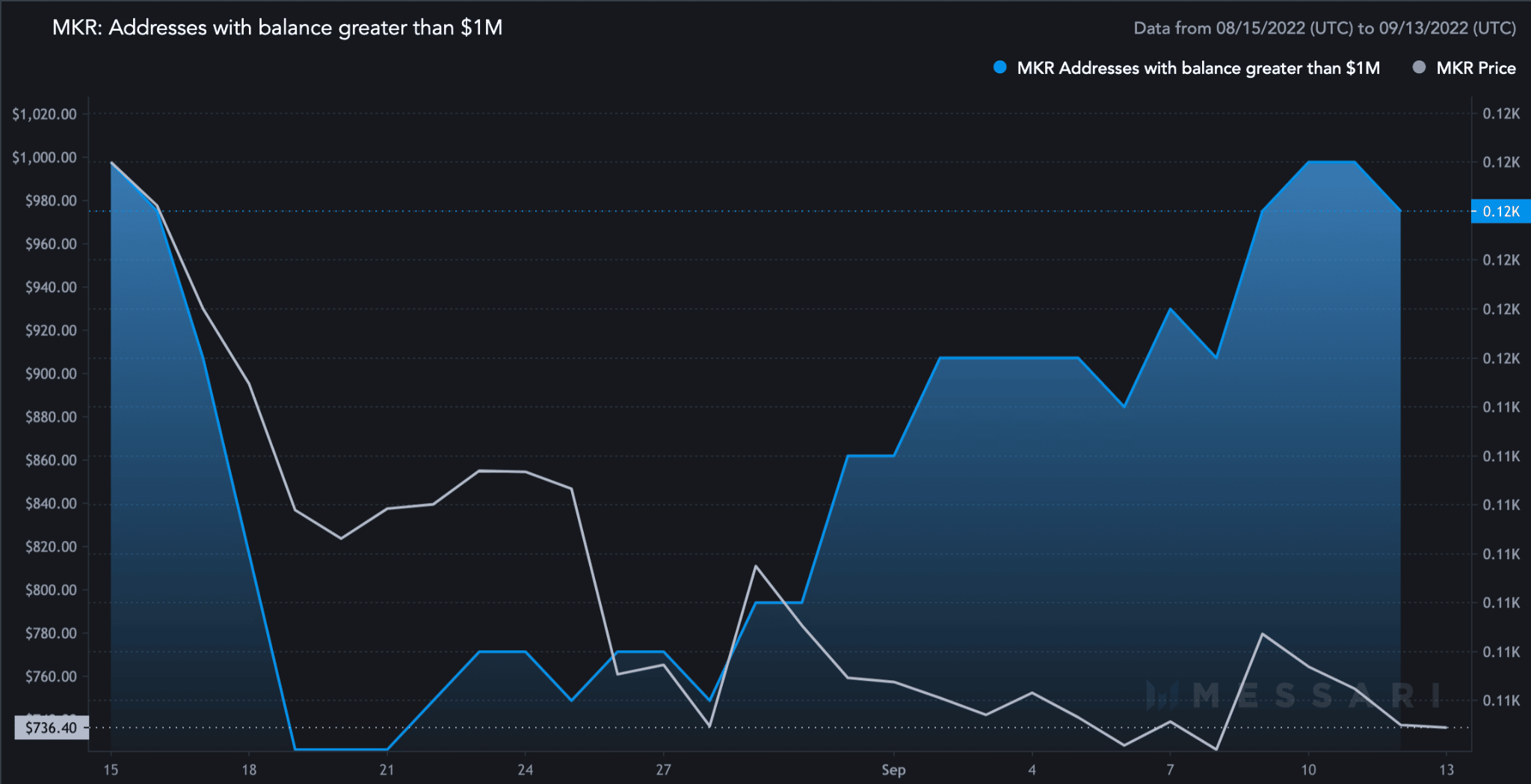Click the $860.00 left axis label
The width and height of the screenshot is (1531, 784).
click(x=51, y=460)
